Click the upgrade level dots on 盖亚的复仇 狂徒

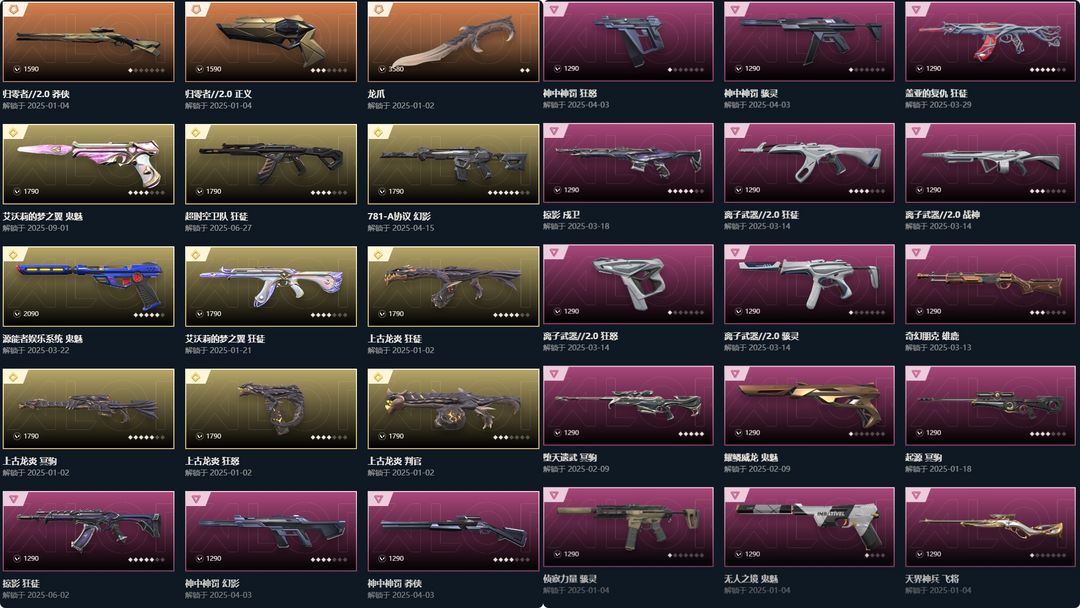click(1048, 70)
